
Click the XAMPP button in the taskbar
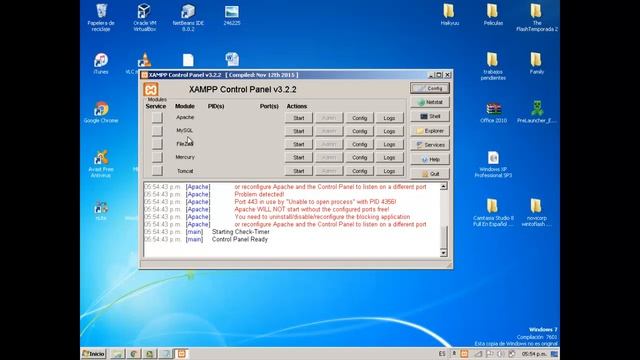(182, 353)
